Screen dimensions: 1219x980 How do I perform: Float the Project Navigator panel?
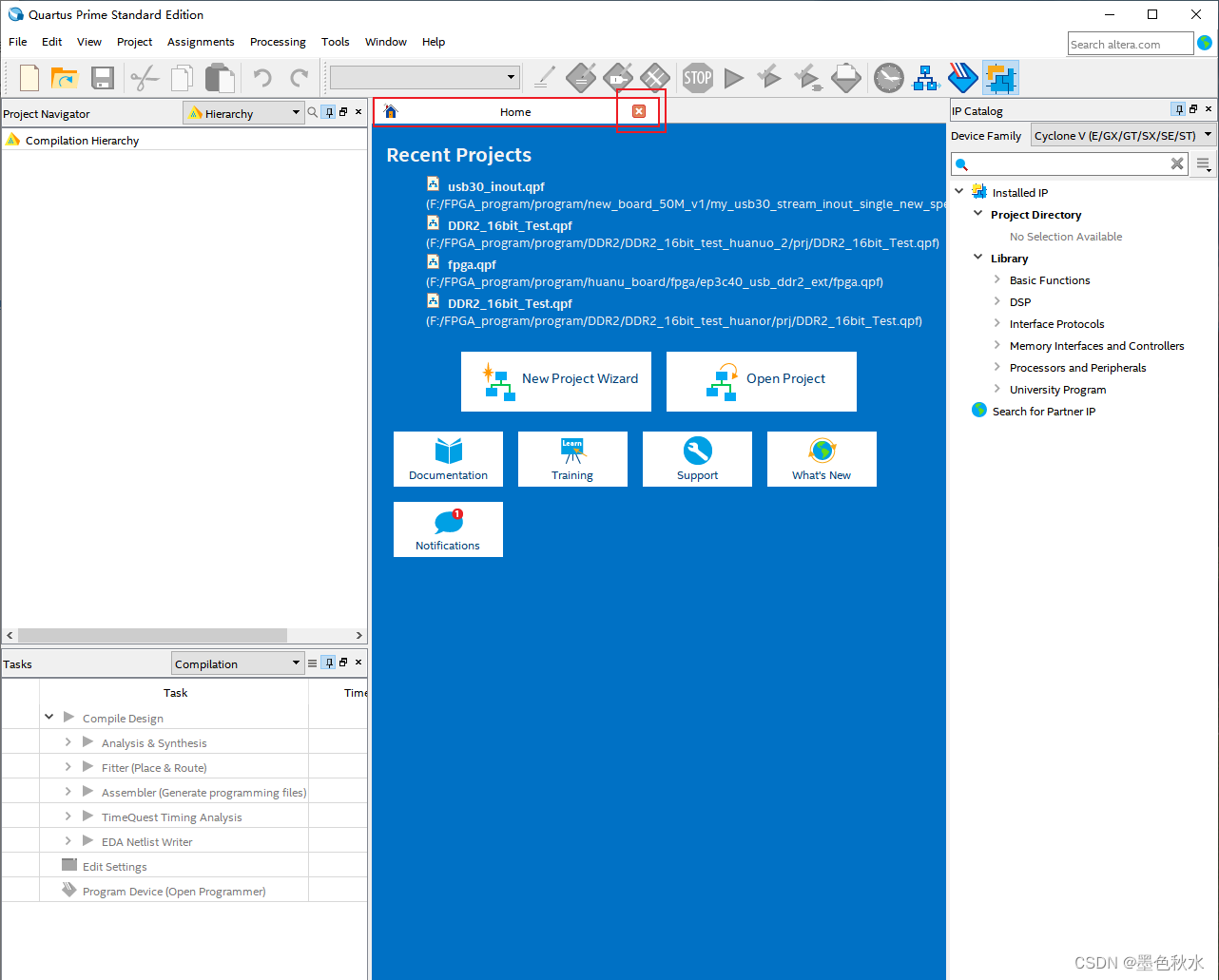(x=343, y=112)
